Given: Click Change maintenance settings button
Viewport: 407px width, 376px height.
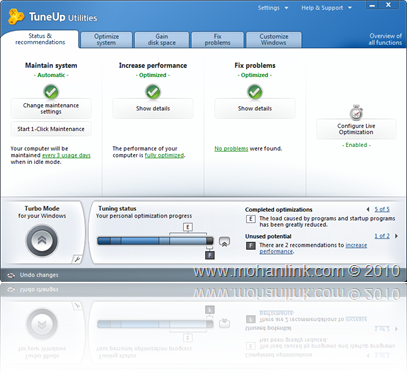Looking at the screenshot, I should pos(51,109).
